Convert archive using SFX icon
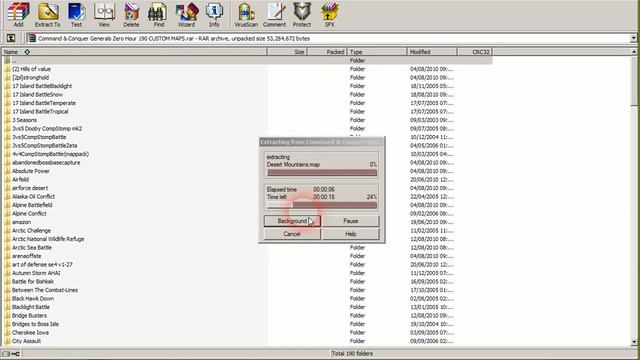The height and width of the screenshot is (360, 640). [x=329, y=14]
